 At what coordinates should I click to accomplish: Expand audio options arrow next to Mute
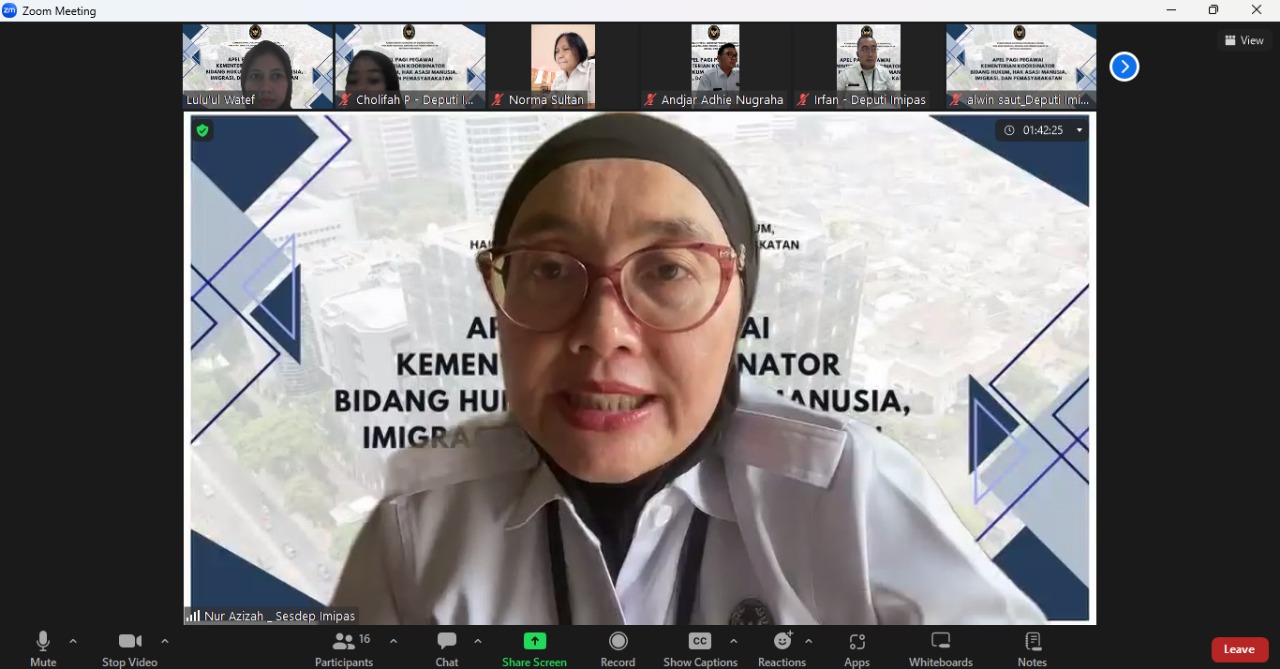coord(73,641)
